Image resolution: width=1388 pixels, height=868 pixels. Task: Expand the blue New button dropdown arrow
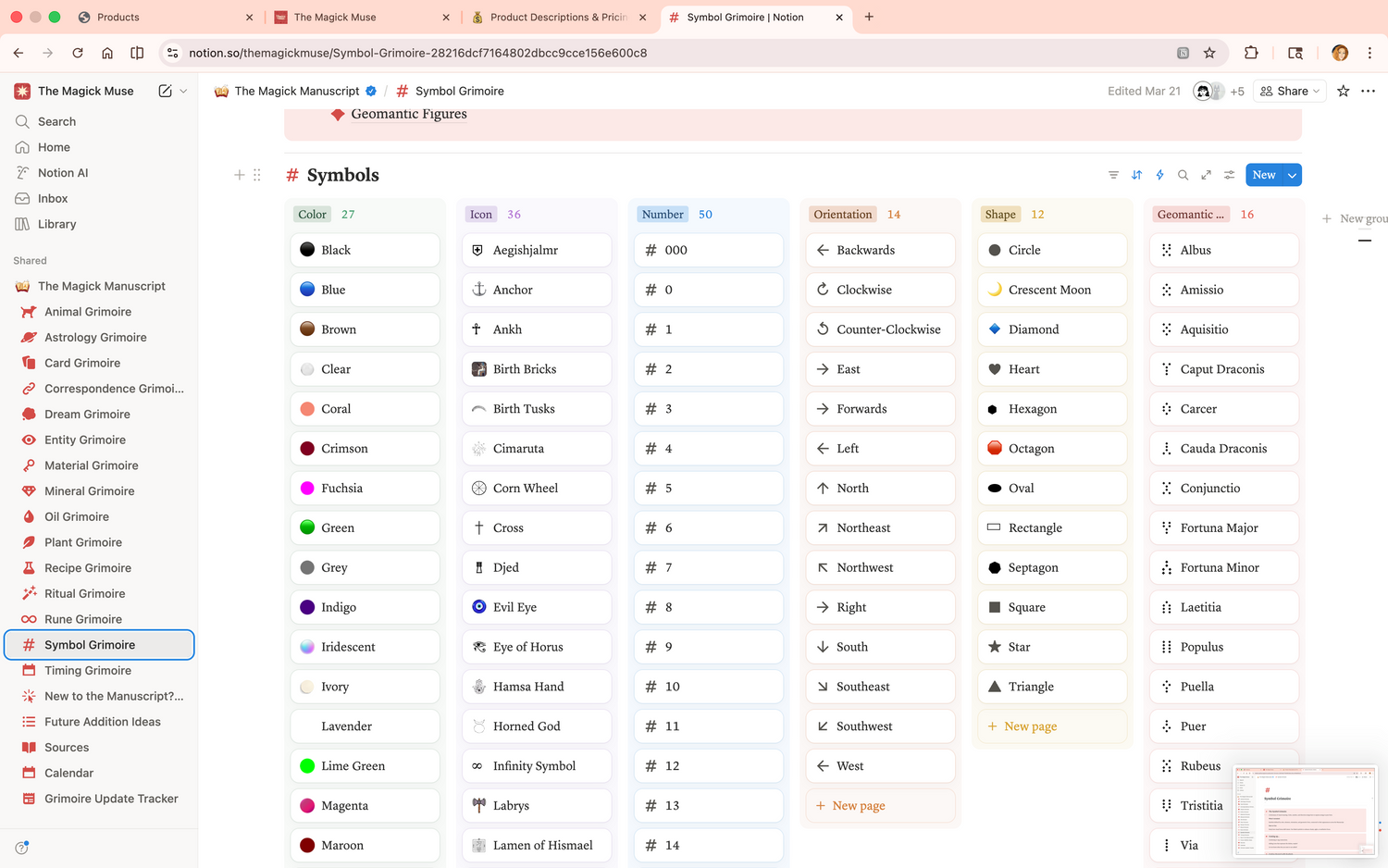point(1293,175)
